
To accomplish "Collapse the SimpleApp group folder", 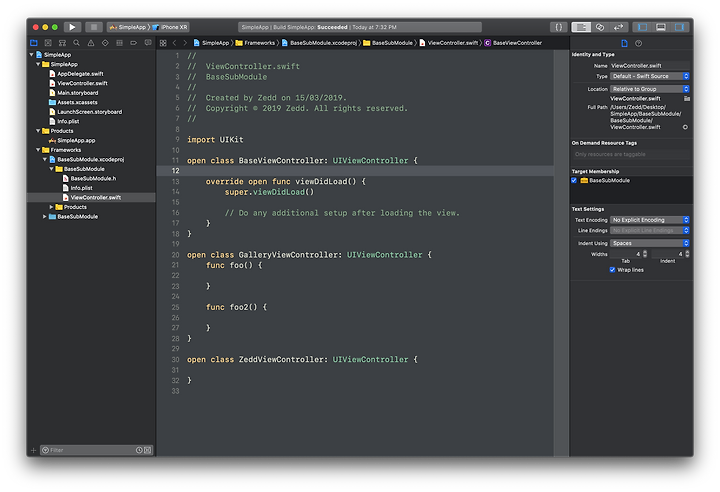I will [39, 64].
